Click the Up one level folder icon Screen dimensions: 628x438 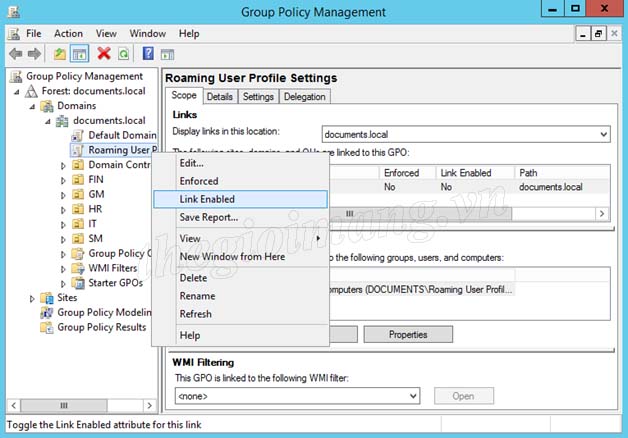point(60,54)
